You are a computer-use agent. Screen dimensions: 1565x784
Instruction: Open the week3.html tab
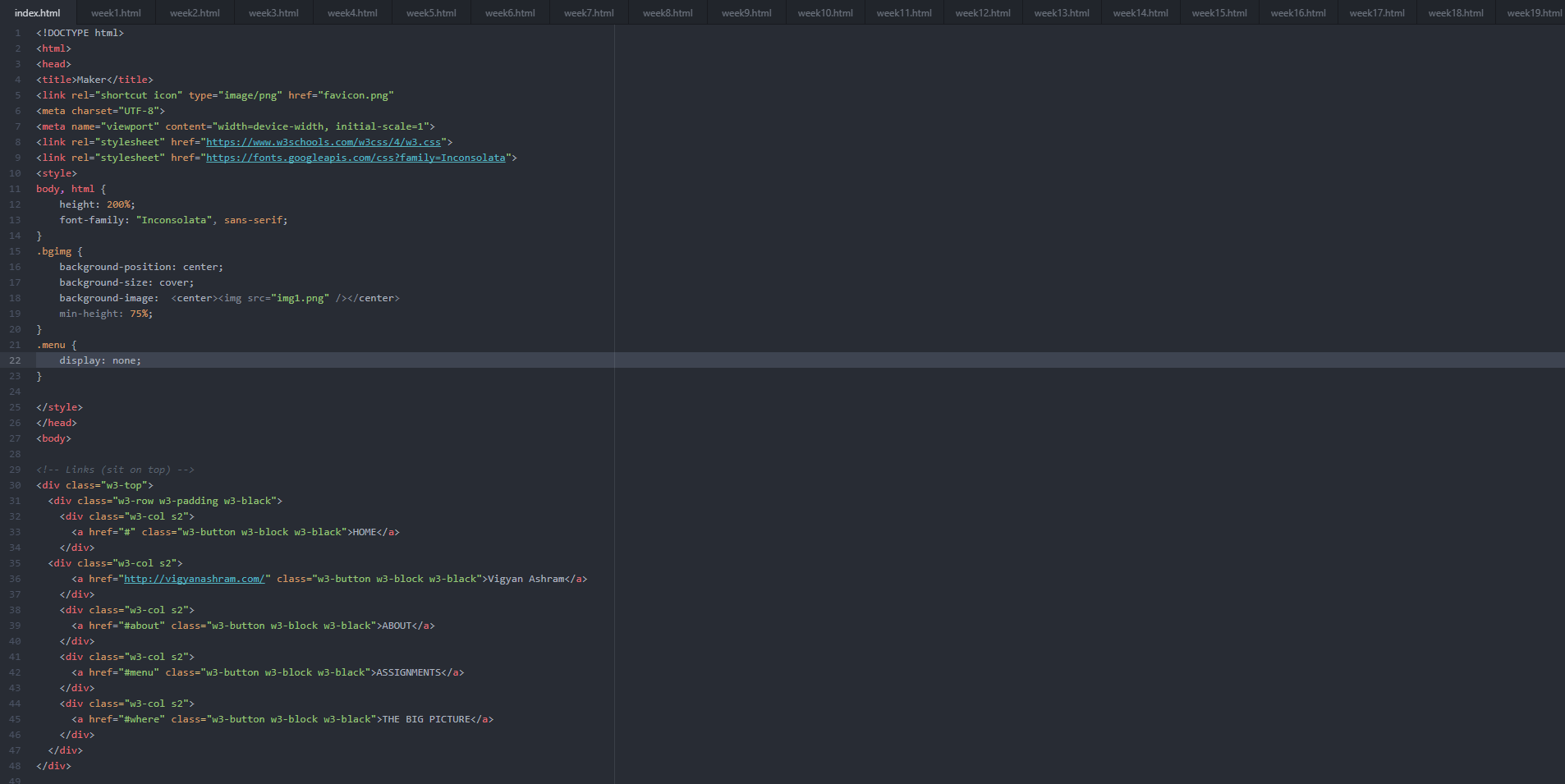pos(273,12)
